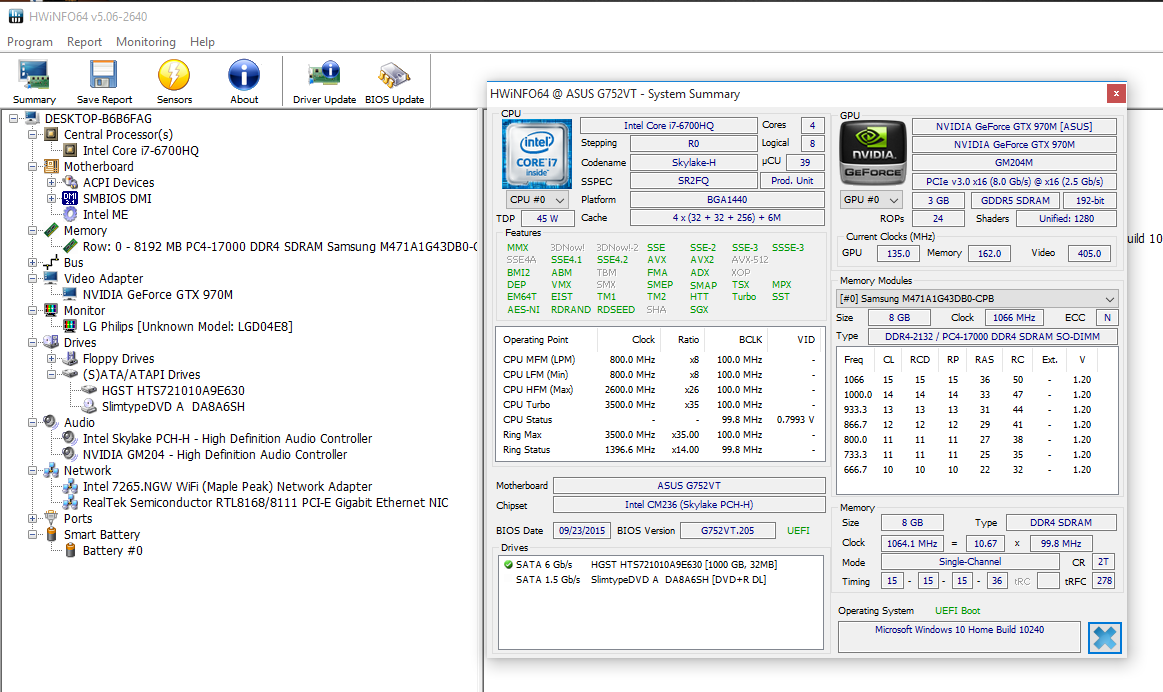1163x692 pixels.
Task: Select the HGST HTS721010A9E630 drive in tree
Action: click(x=173, y=391)
